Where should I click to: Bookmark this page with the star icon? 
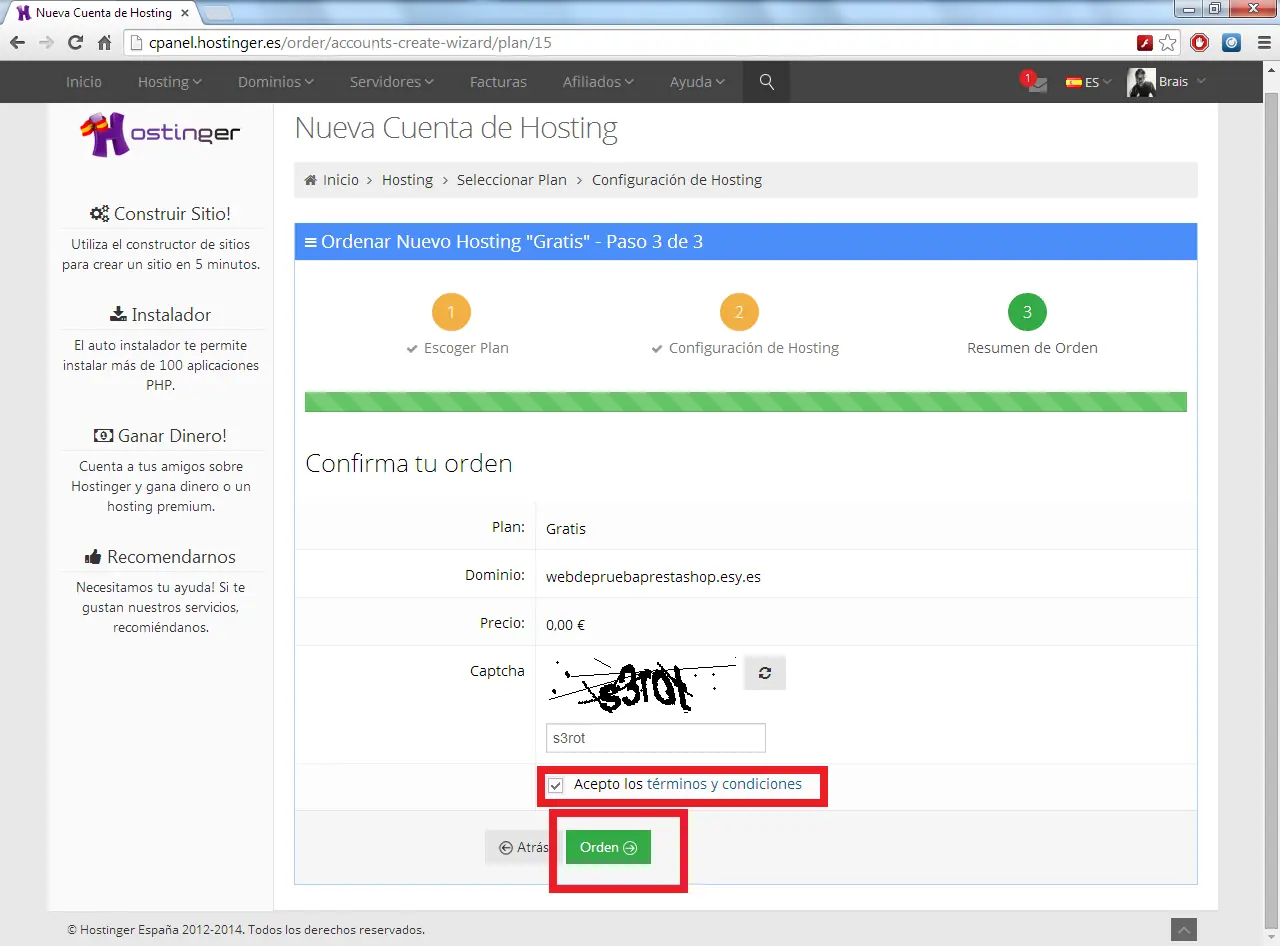point(1167,43)
